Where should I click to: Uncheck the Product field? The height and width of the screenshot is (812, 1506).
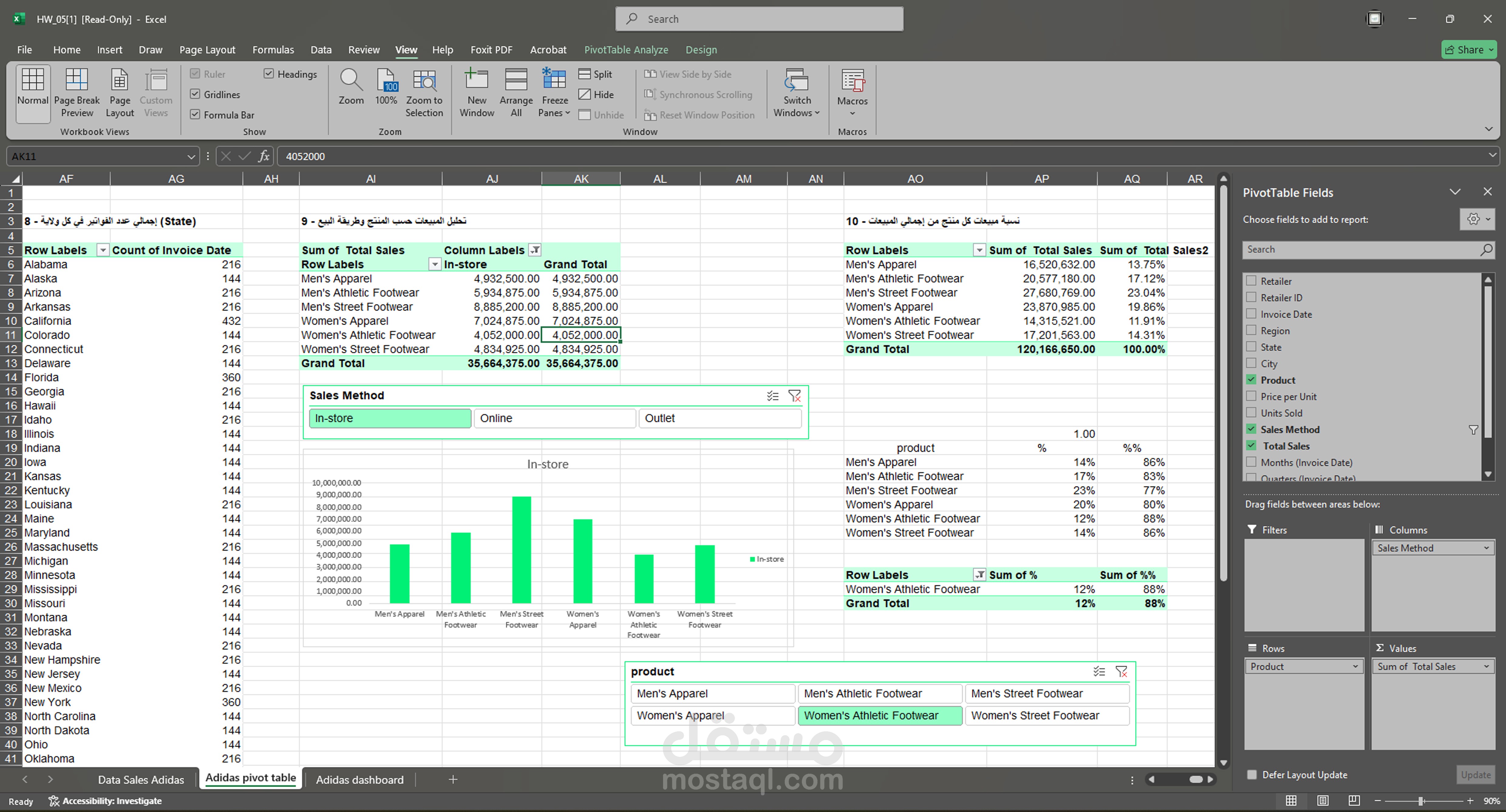(1251, 380)
